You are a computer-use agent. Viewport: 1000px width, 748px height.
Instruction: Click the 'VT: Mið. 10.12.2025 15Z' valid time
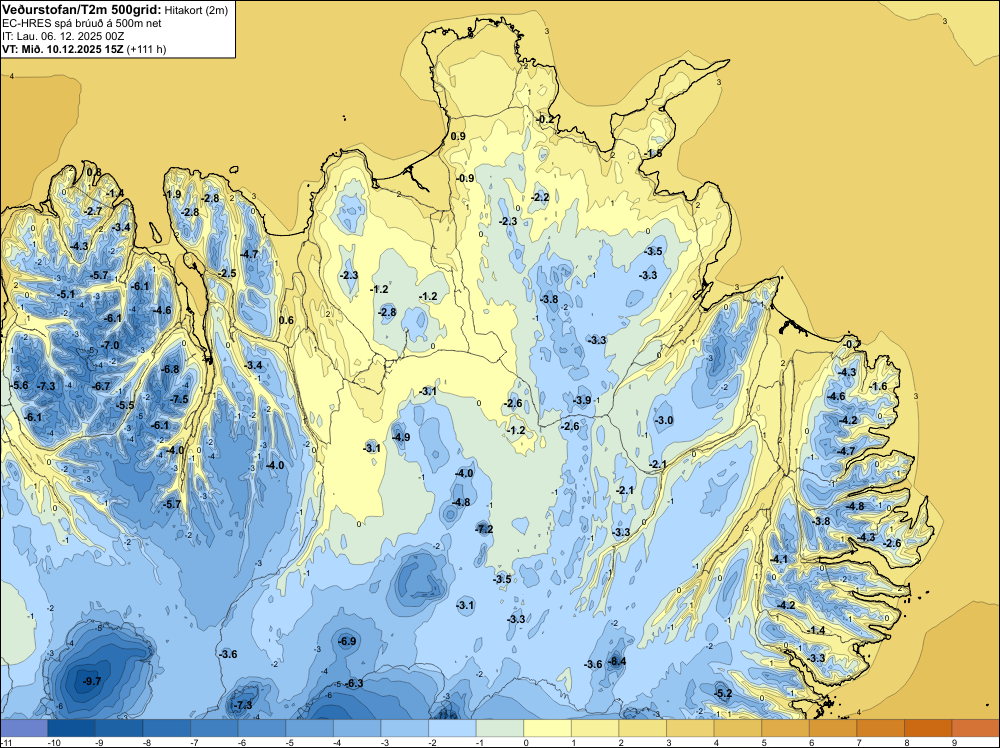[x=62, y=49]
